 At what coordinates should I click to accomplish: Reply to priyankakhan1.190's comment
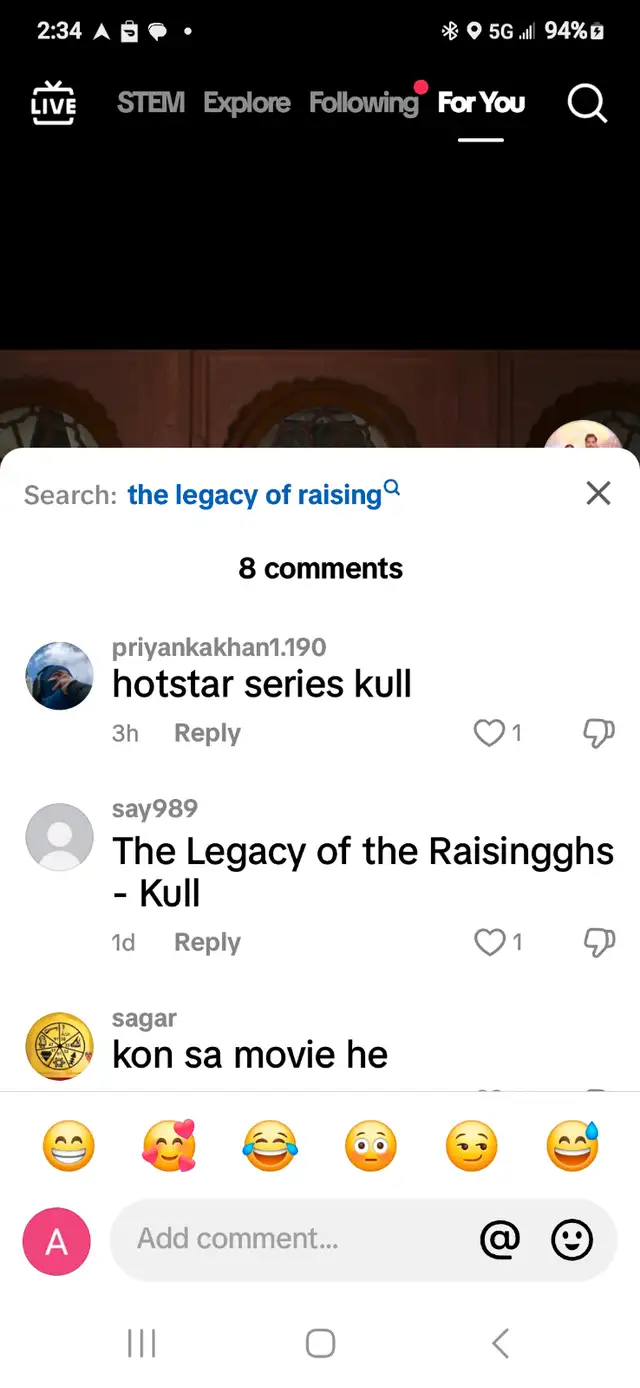[207, 733]
